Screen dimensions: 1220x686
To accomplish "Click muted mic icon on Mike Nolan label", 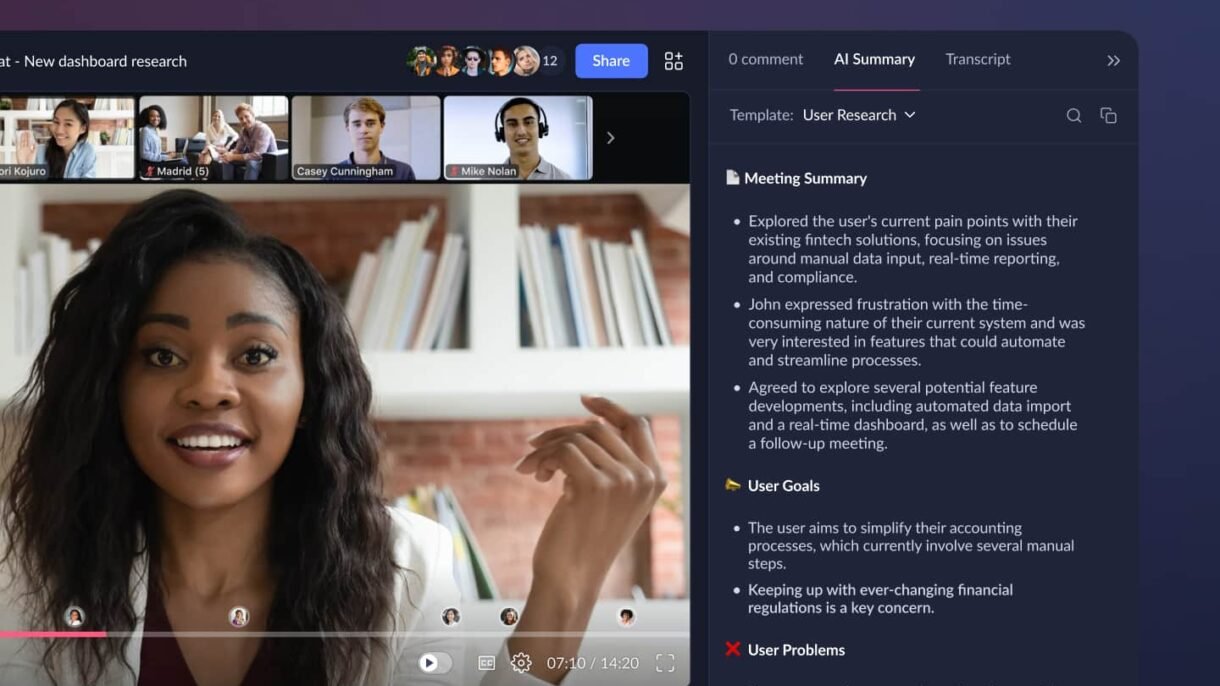I will coord(454,171).
